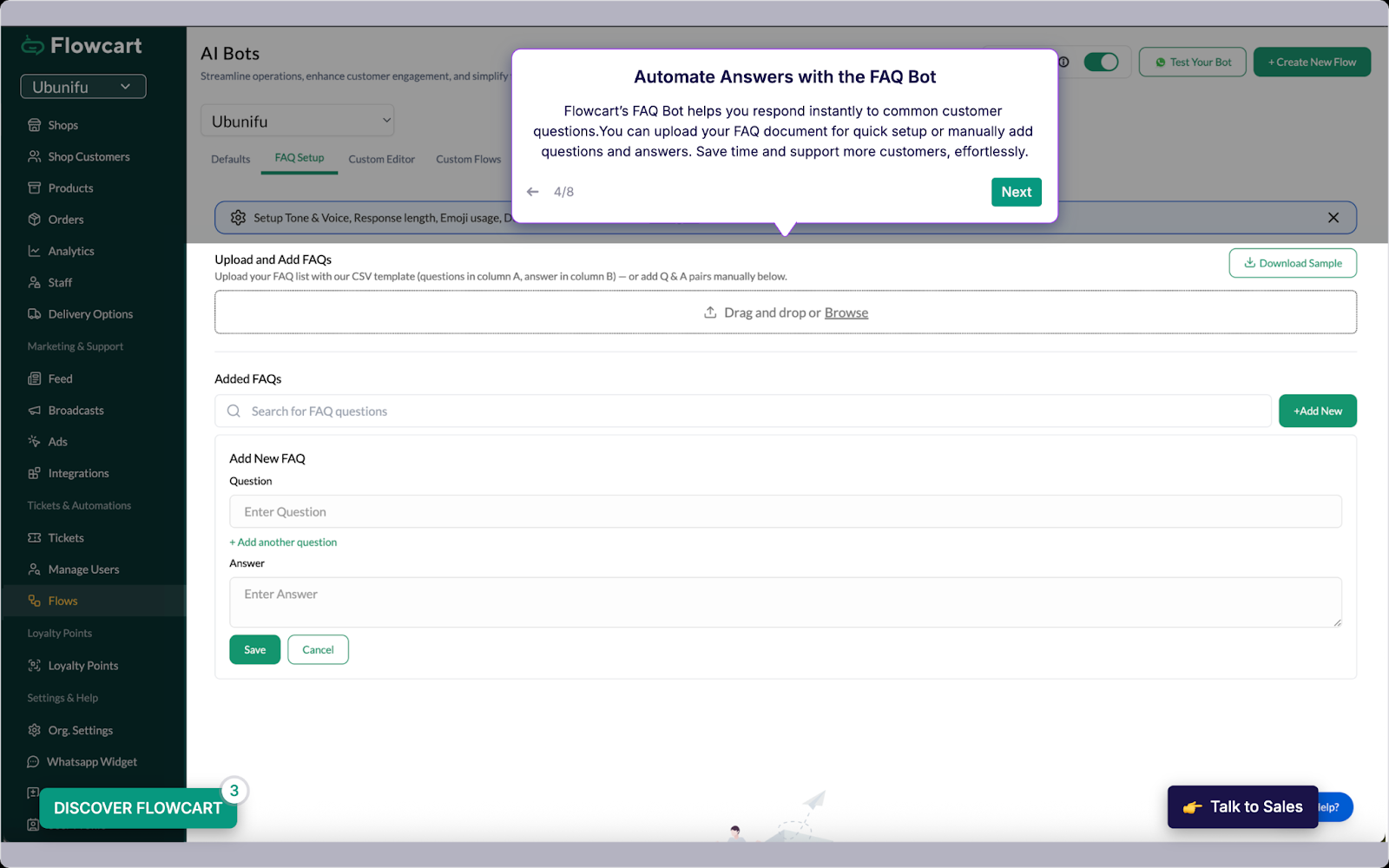Open Shop Customers page
Viewport: 1389px width, 868px height.
pyautogui.click(x=78, y=156)
